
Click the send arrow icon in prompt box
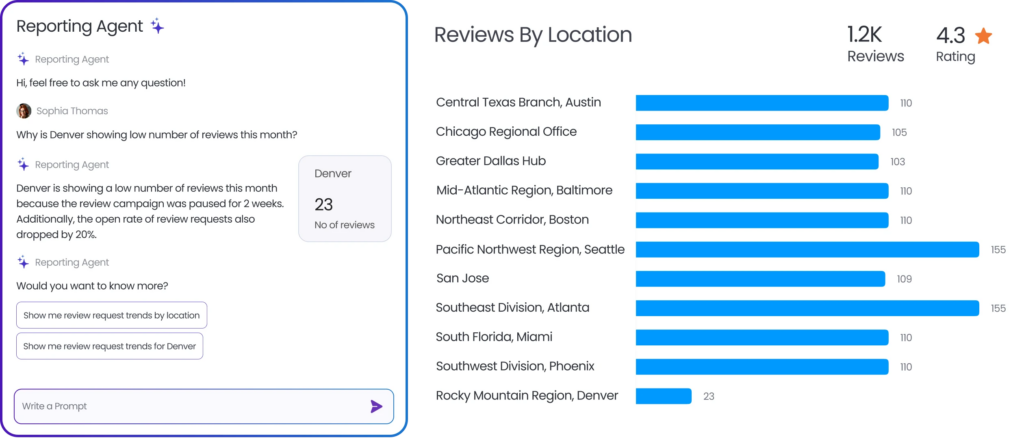coord(376,406)
